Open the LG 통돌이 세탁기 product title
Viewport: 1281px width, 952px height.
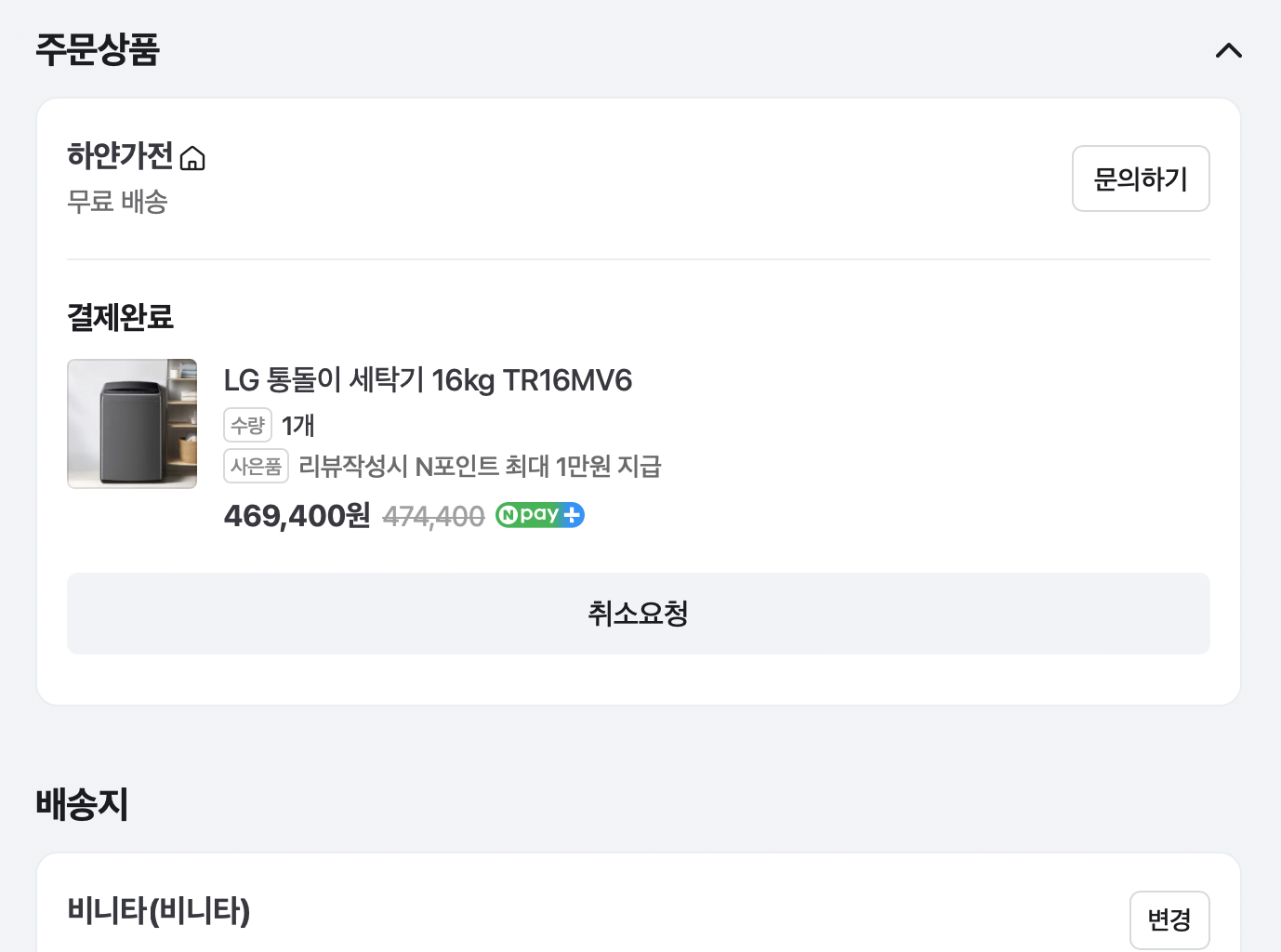pos(427,380)
